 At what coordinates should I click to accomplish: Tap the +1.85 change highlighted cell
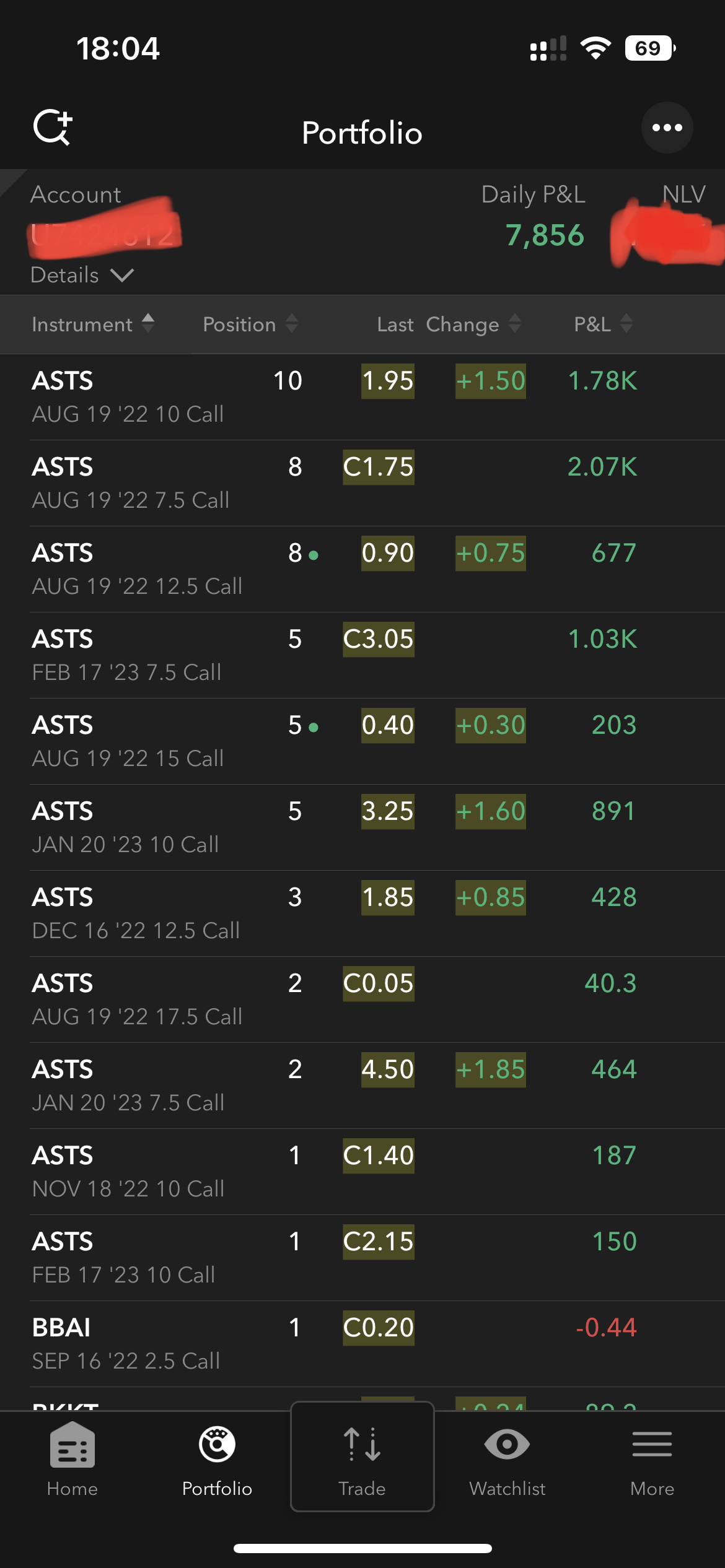coord(490,1069)
